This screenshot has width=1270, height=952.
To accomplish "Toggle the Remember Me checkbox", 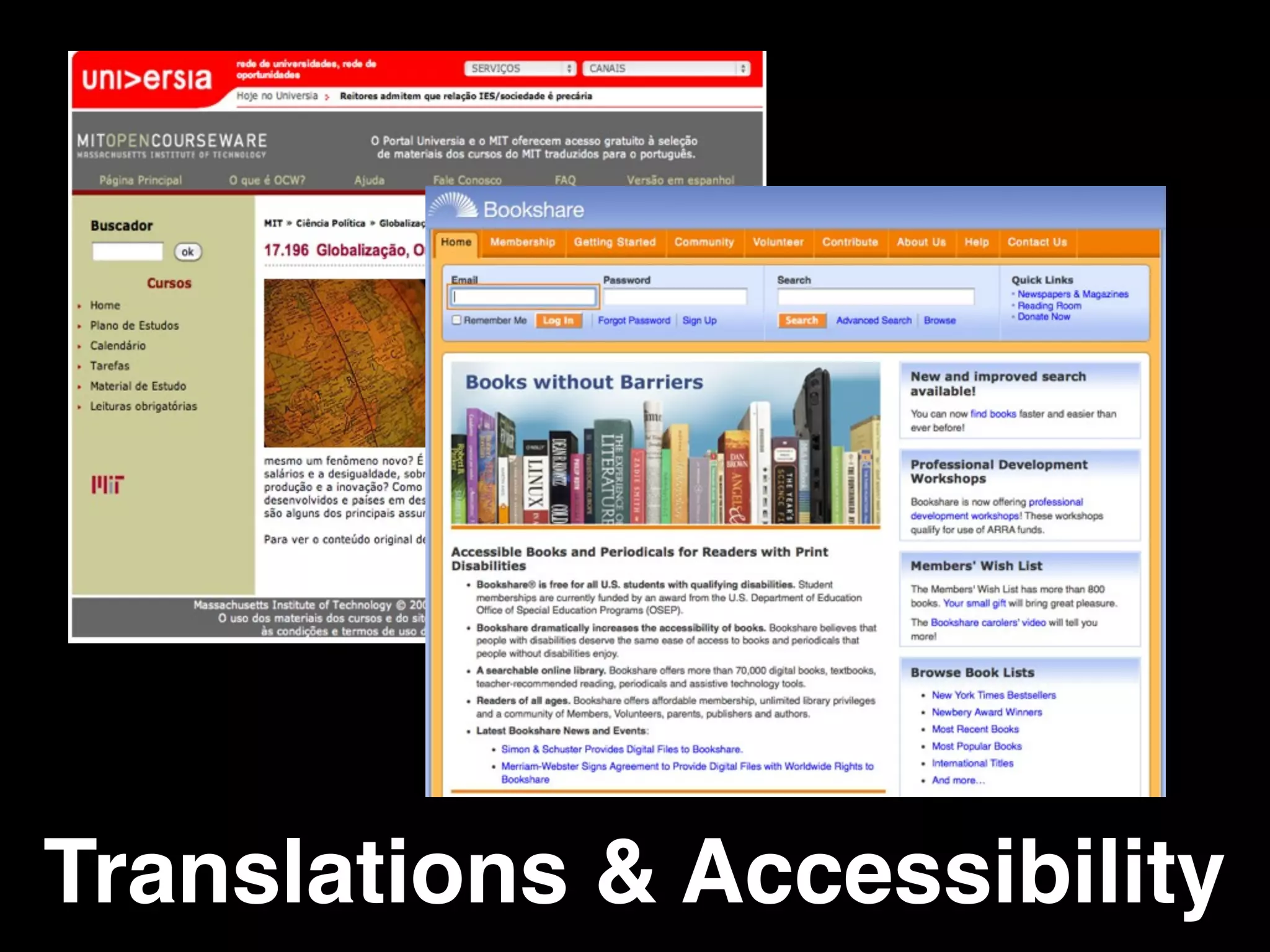I will tap(457, 320).
